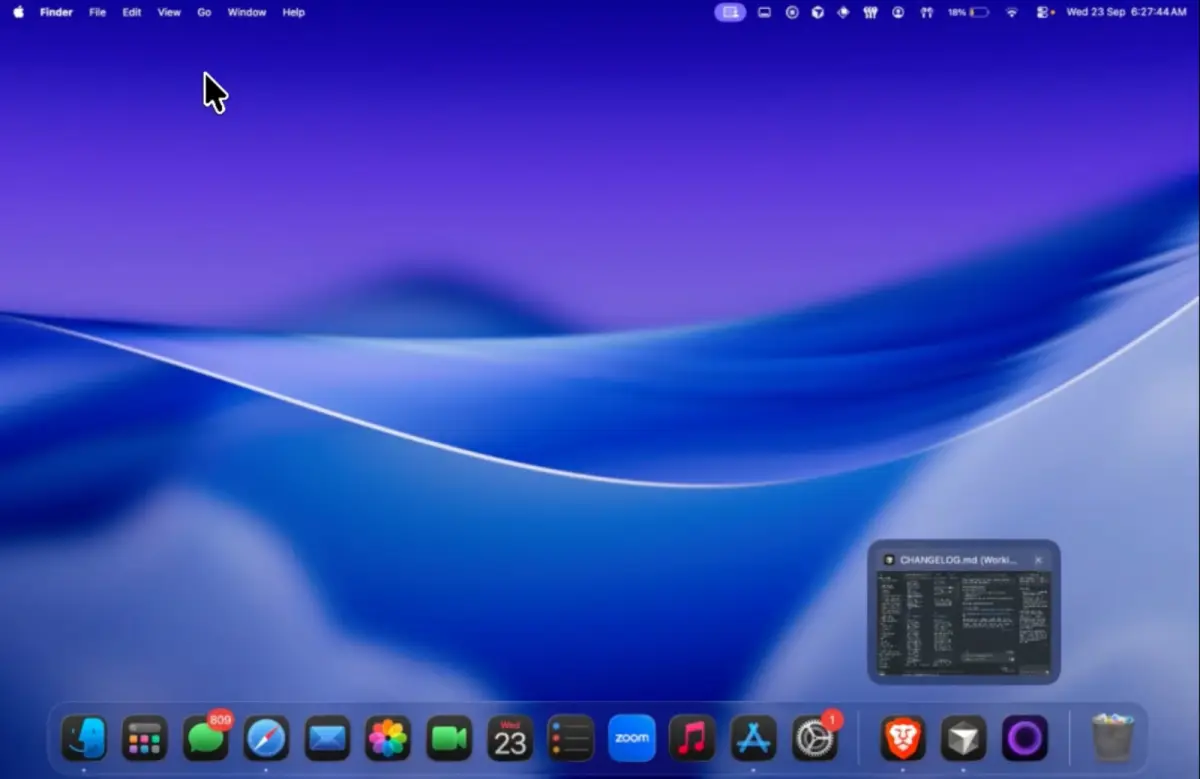Launch Brave browser from the Dock
This screenshot has width=1200, height=779.
pos(903,739)
